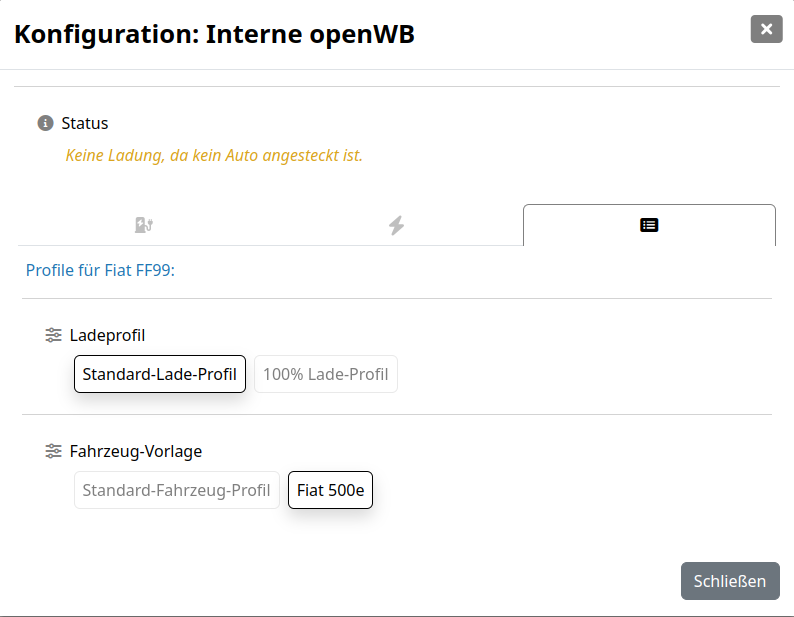
Task: Click the divider line above the Status section
Action: point(397,87)
